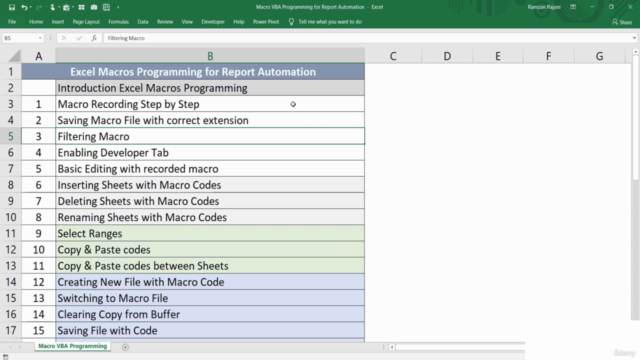Click cell 'Renaming Sheets with Macro Codes'
Screen dimensions: 640x360
point(210,217)
